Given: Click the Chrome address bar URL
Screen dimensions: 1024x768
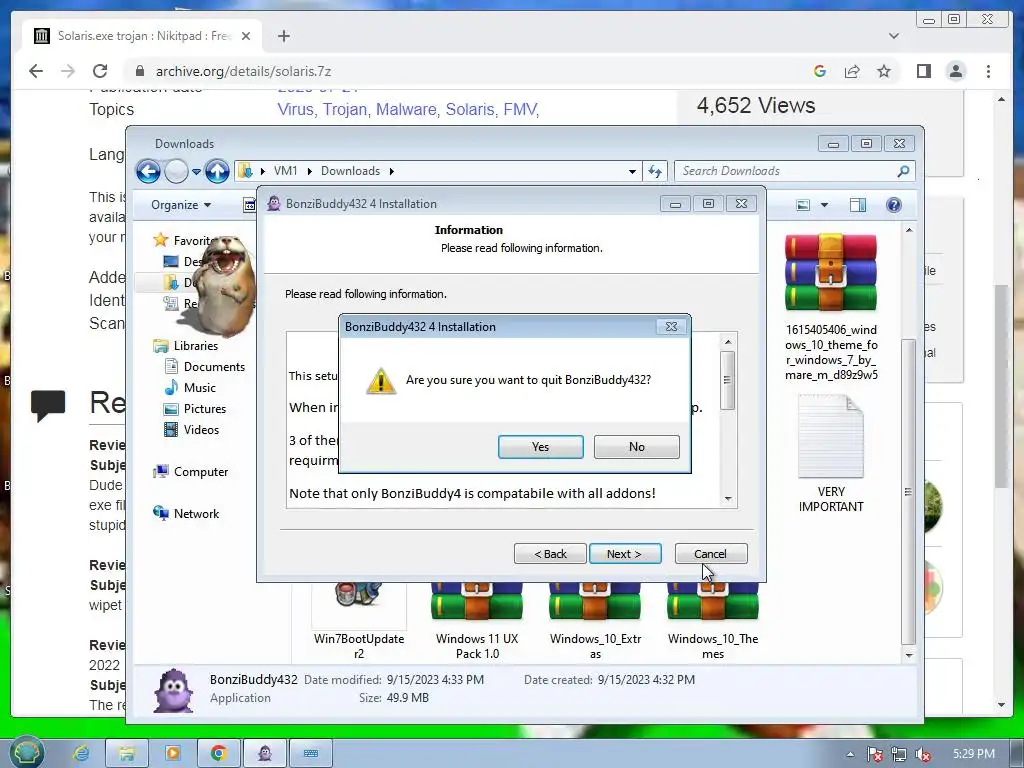Looking at the screenshot, I should [x=243, y=71].
